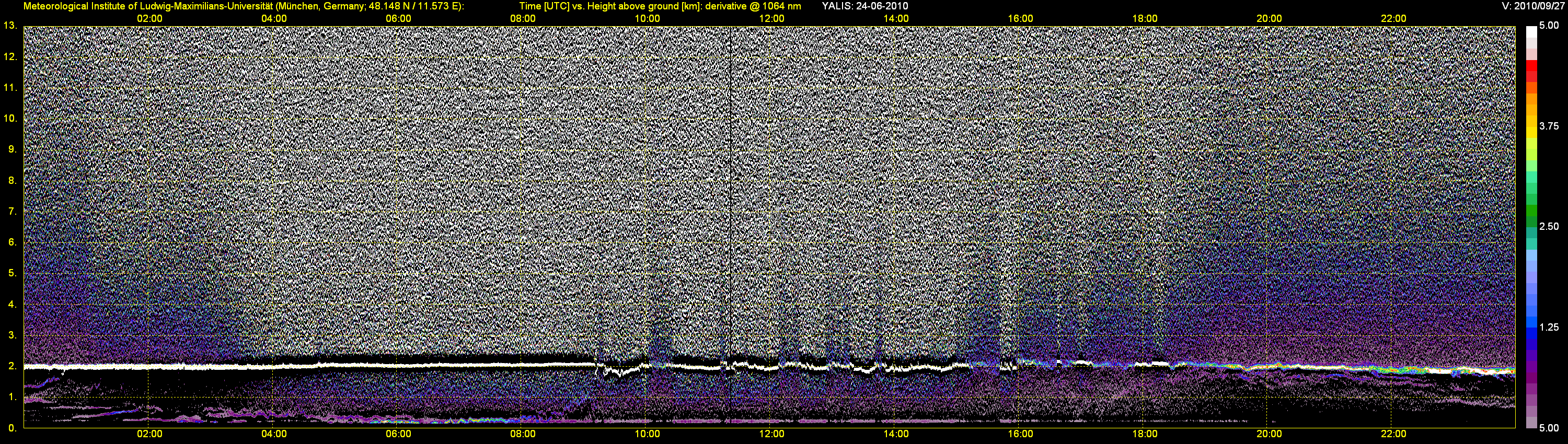Click the 02:00 label on the bottom time axis
The height and width of the screenshot is (444, 1568).
pos(149,434)
